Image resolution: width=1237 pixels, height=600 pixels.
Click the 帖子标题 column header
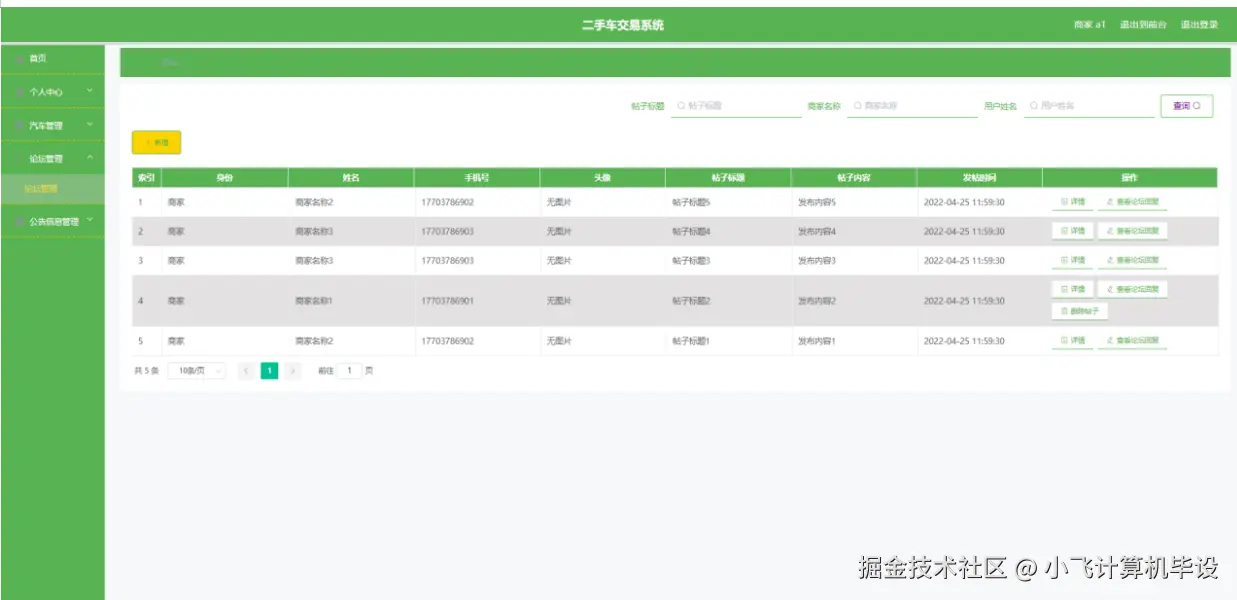(x=728, y=178)
